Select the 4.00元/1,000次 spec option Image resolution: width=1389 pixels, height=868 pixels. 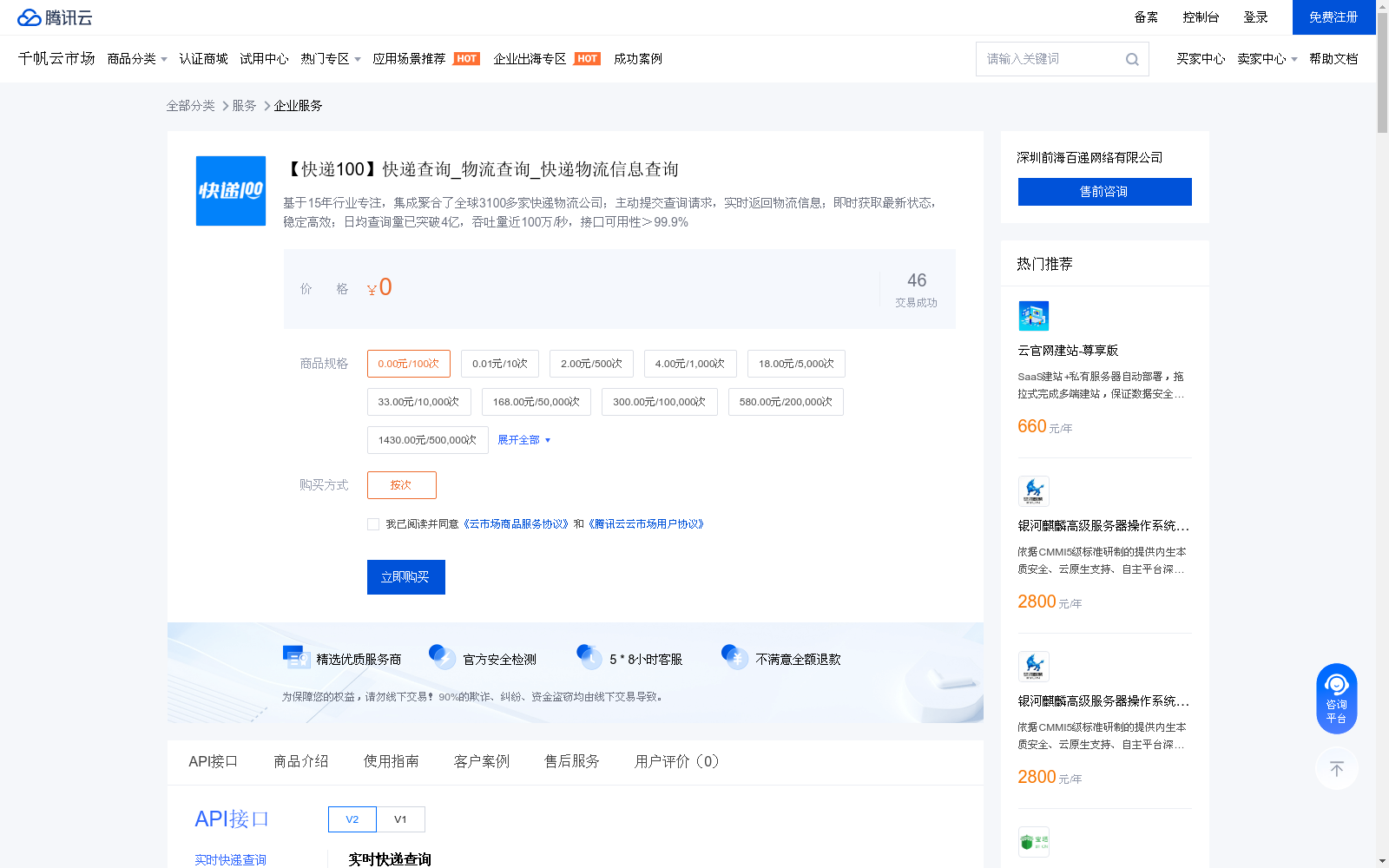[x=690, y=364]
